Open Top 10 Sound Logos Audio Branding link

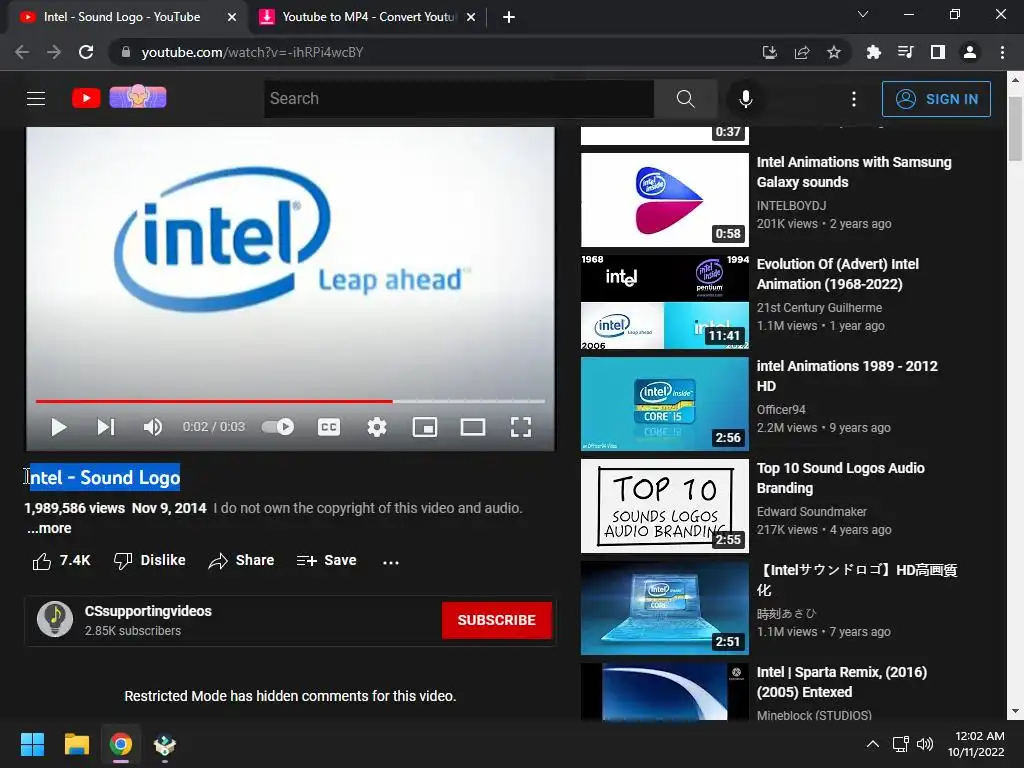840,478
